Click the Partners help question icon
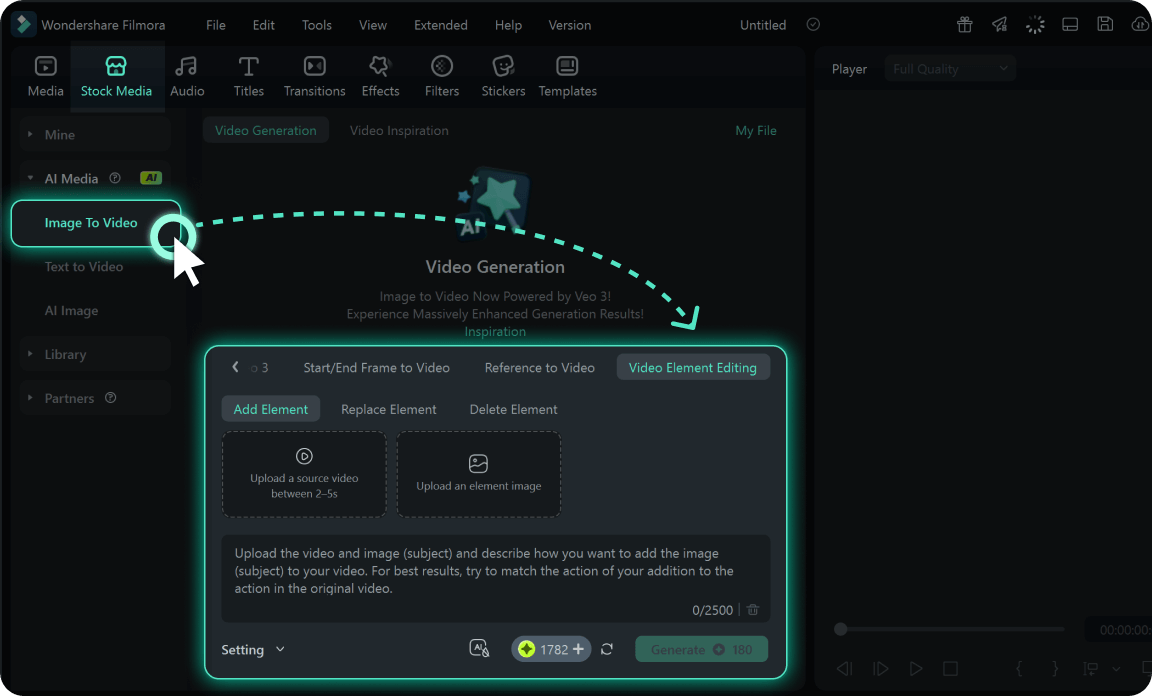The image size is (1152, 696). 110,398
